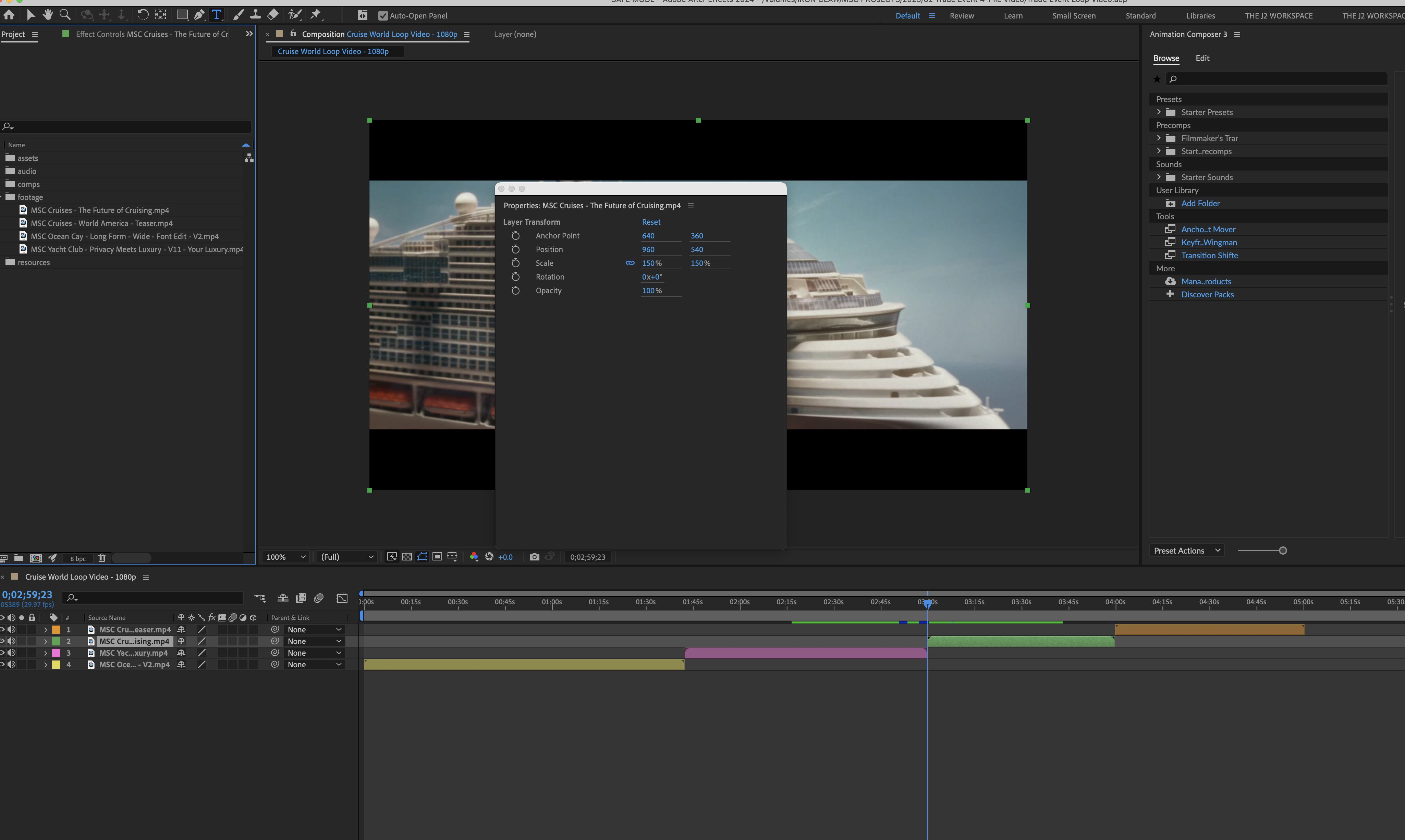1405x840 pixels.
Task: Pick the Clone Stamp tool
Action: [x=255, y=15]
